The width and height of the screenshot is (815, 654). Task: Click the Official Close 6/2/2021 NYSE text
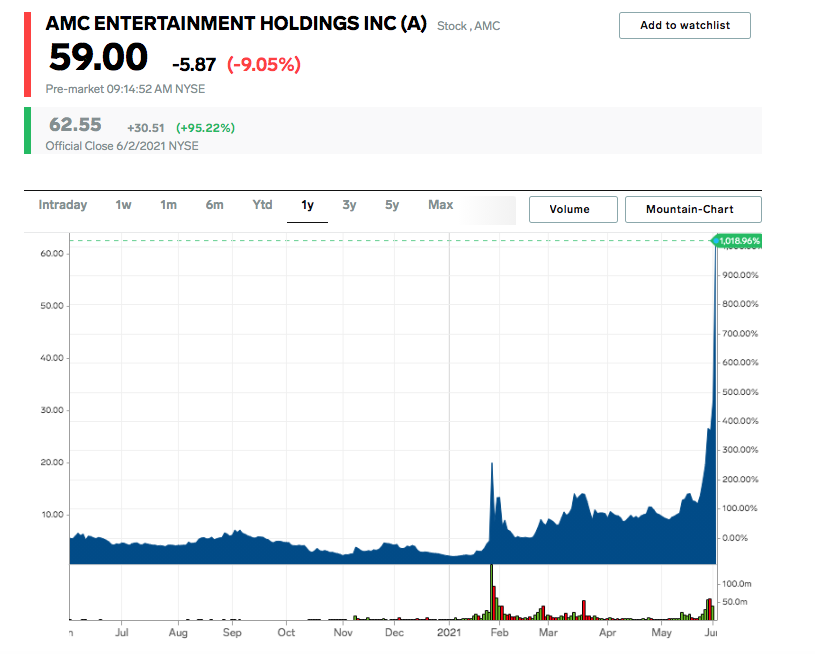coord(122,146)
